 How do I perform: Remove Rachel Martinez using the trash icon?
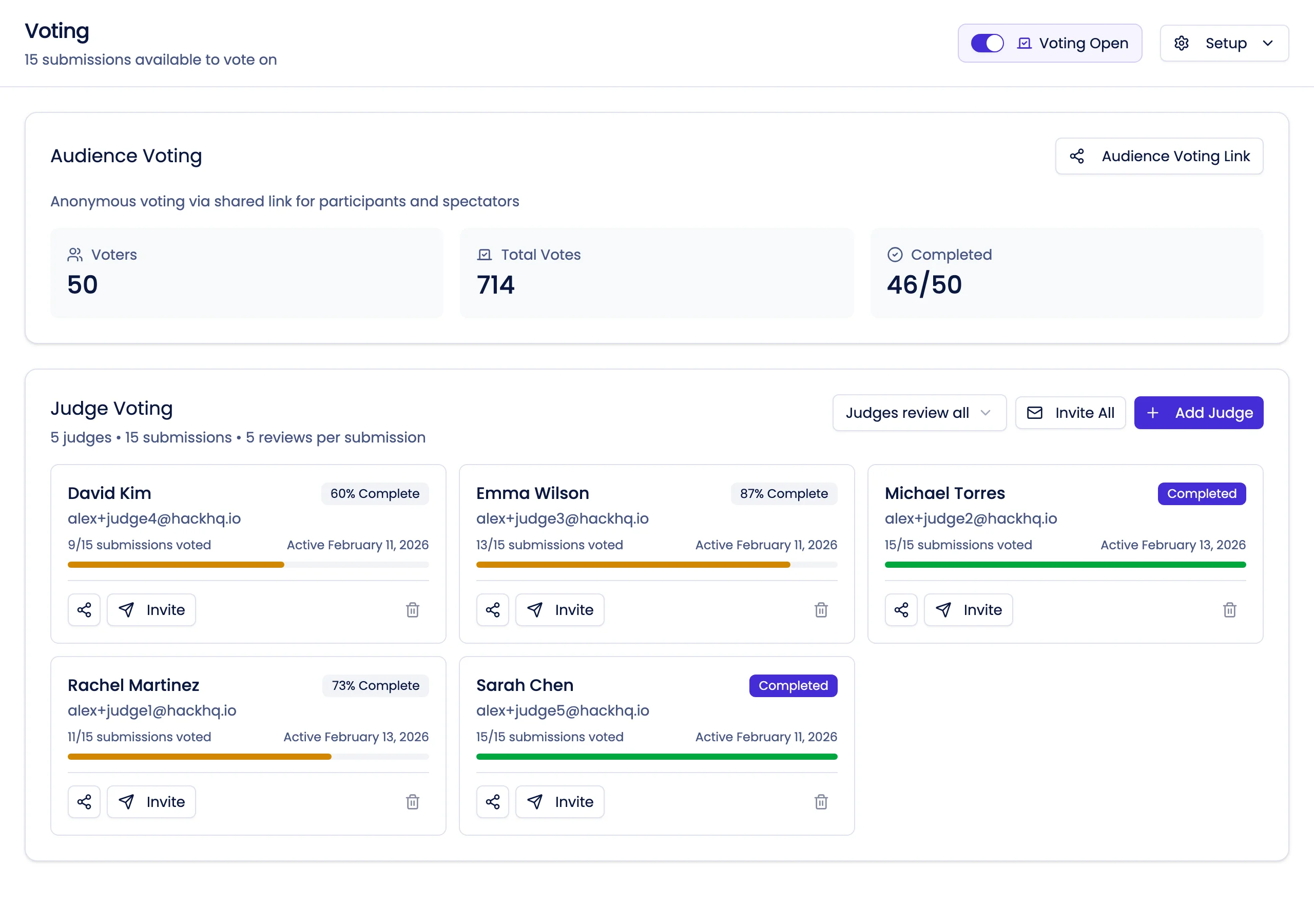(413, 801)
